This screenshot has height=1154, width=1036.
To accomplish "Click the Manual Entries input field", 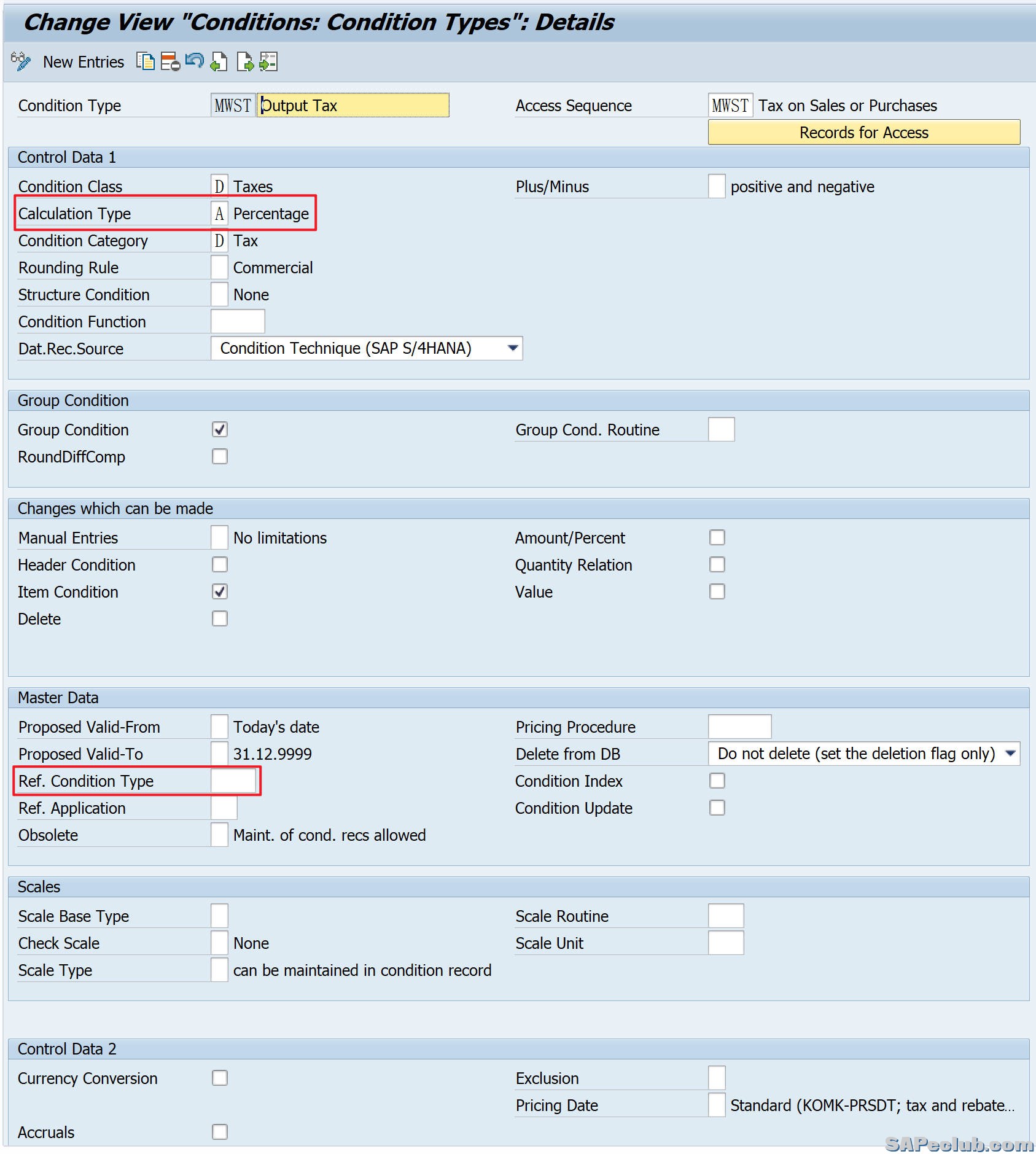I will (219, 537).
